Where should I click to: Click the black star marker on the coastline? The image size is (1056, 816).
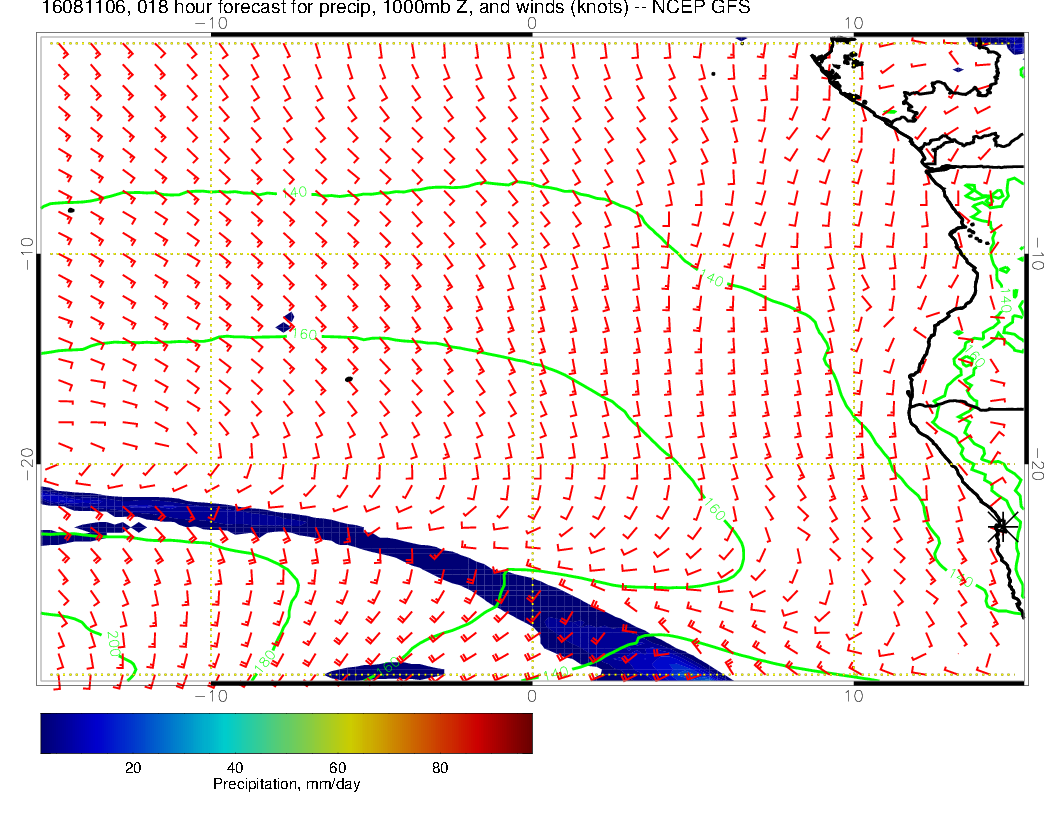pyautogui.click(x=1002, y=526)
